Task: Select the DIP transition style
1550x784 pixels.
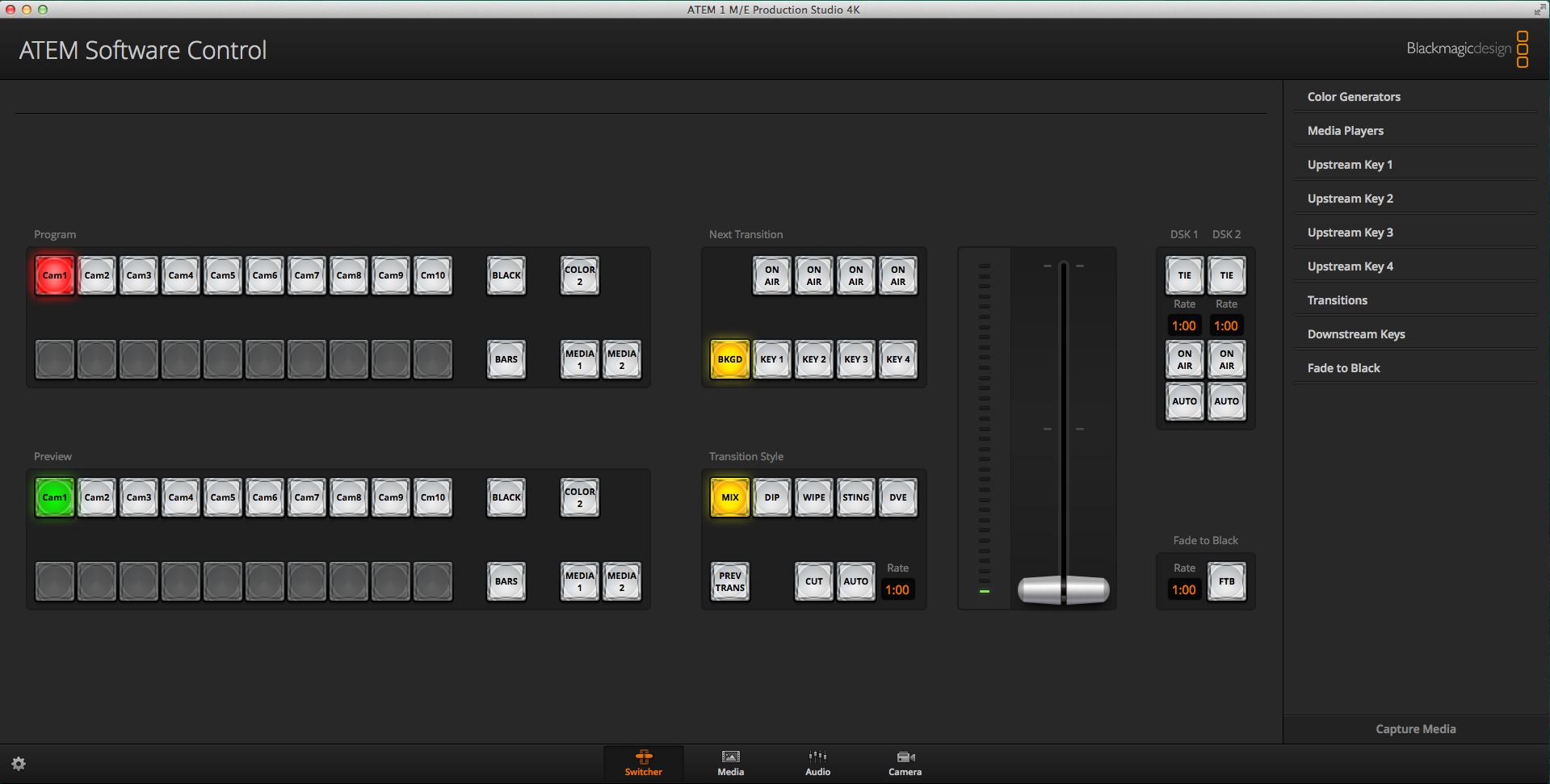Action: [x=772, y=497]
